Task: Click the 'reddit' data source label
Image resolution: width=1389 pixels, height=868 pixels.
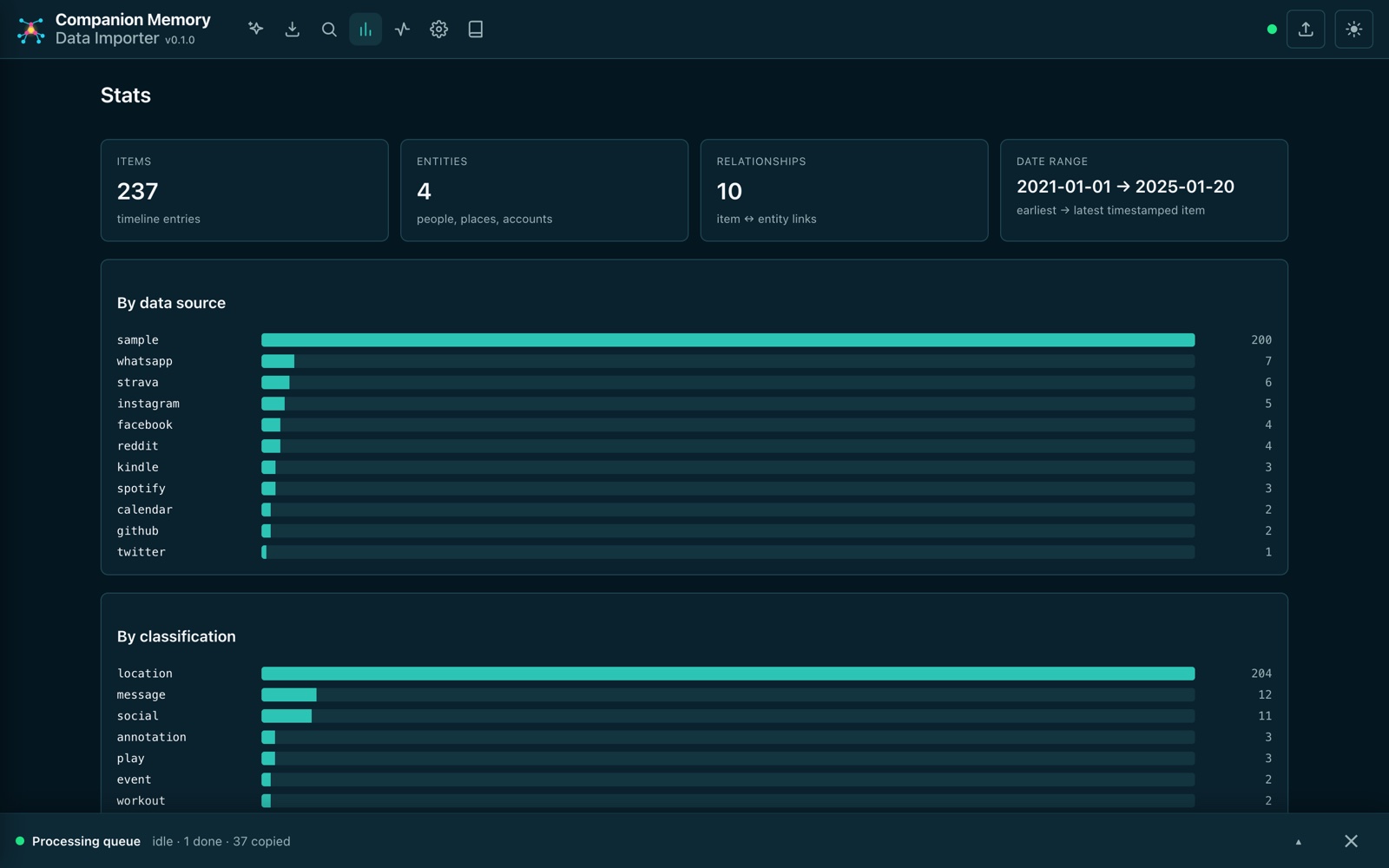Action: pyautogui.click(x=138, y=446)
